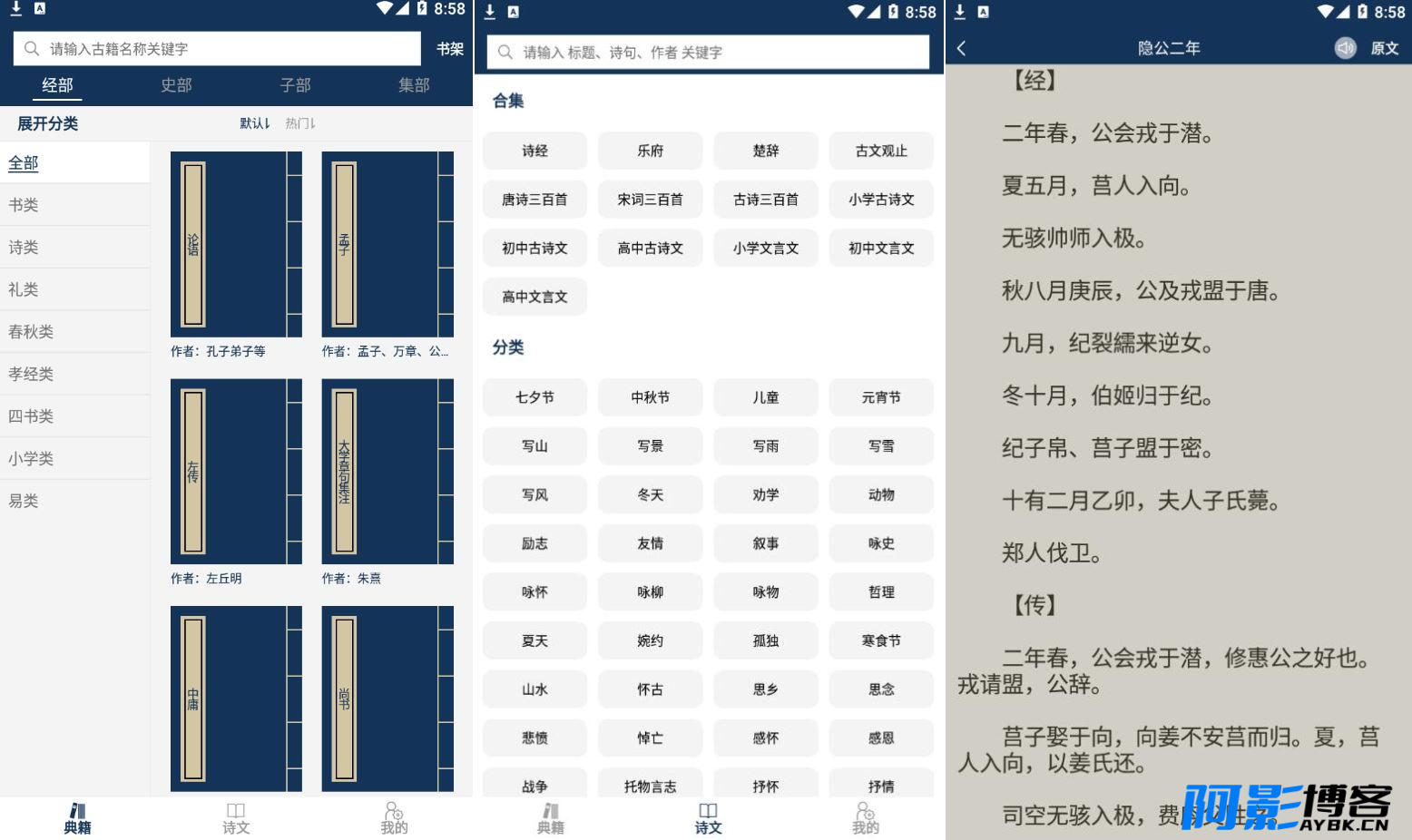Tap the back arrow in reader header
1412x840 pixels.
[x=962, y=49]
